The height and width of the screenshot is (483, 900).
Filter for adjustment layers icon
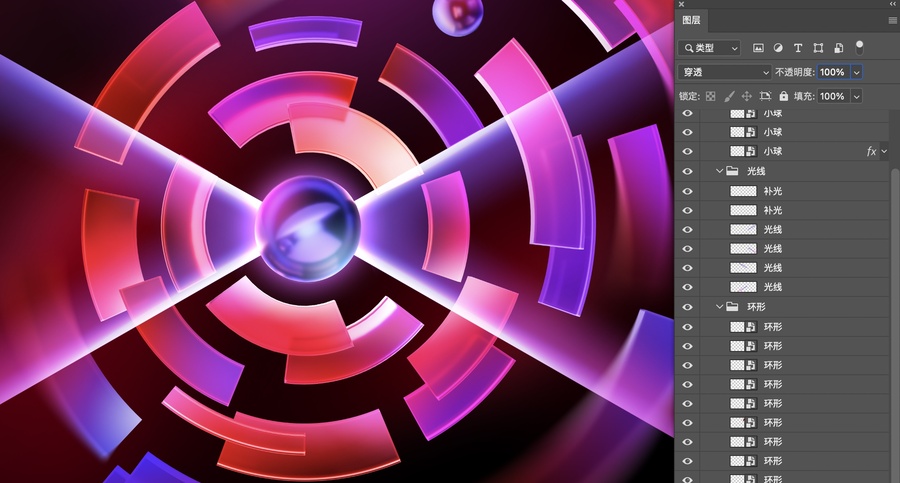click(778, 48)
